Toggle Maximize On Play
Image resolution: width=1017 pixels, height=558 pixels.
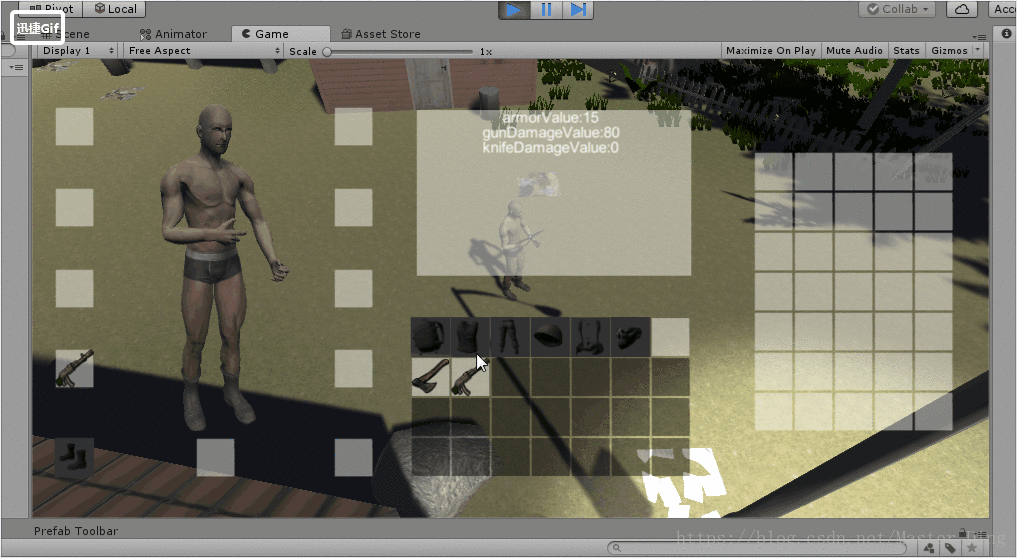(x=771, y=51)
